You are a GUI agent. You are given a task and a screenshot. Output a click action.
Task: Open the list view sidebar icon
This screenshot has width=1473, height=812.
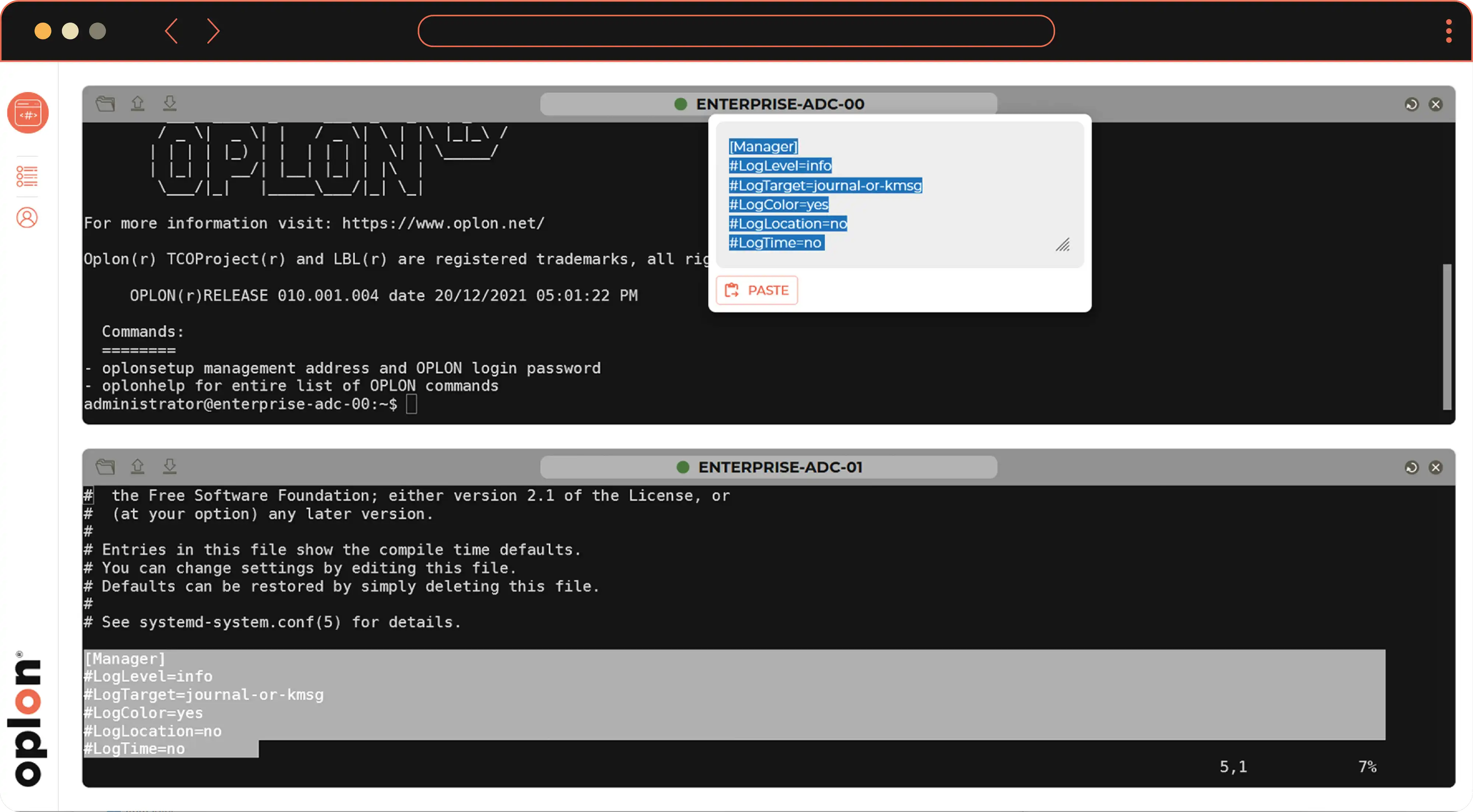[27, 176]
